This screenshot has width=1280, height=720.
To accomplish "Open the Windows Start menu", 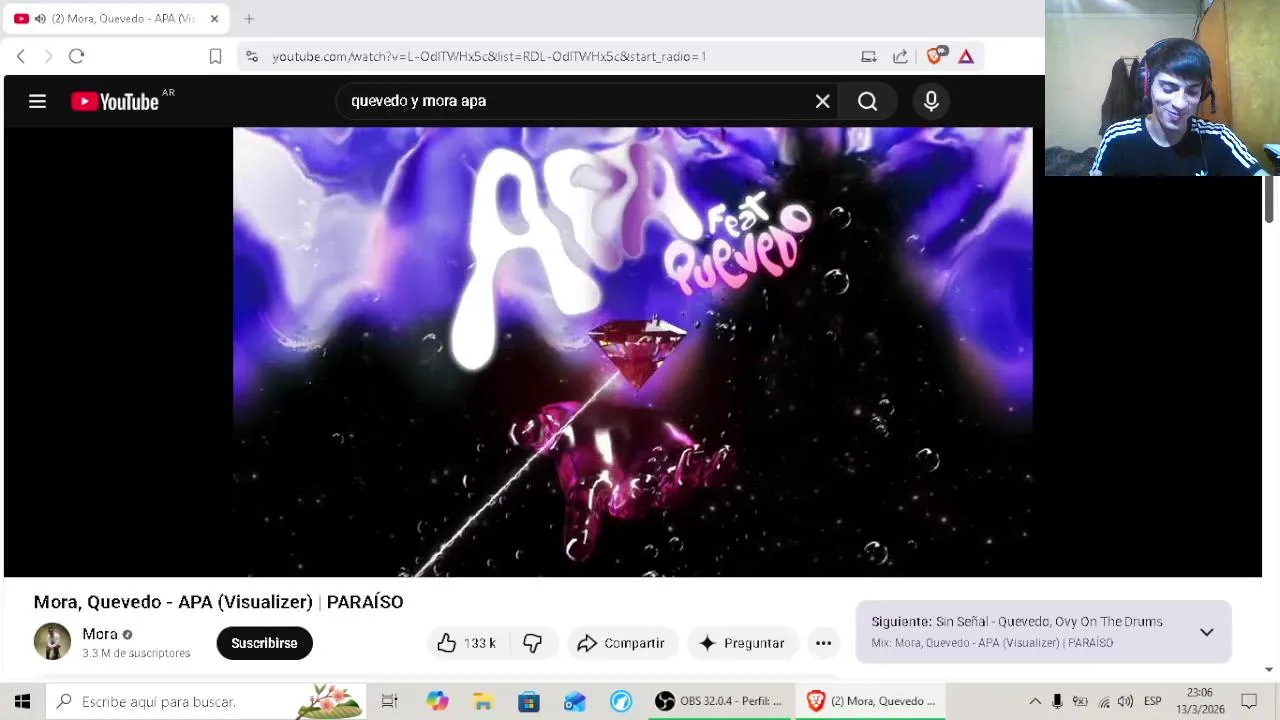I will point(22,701).
